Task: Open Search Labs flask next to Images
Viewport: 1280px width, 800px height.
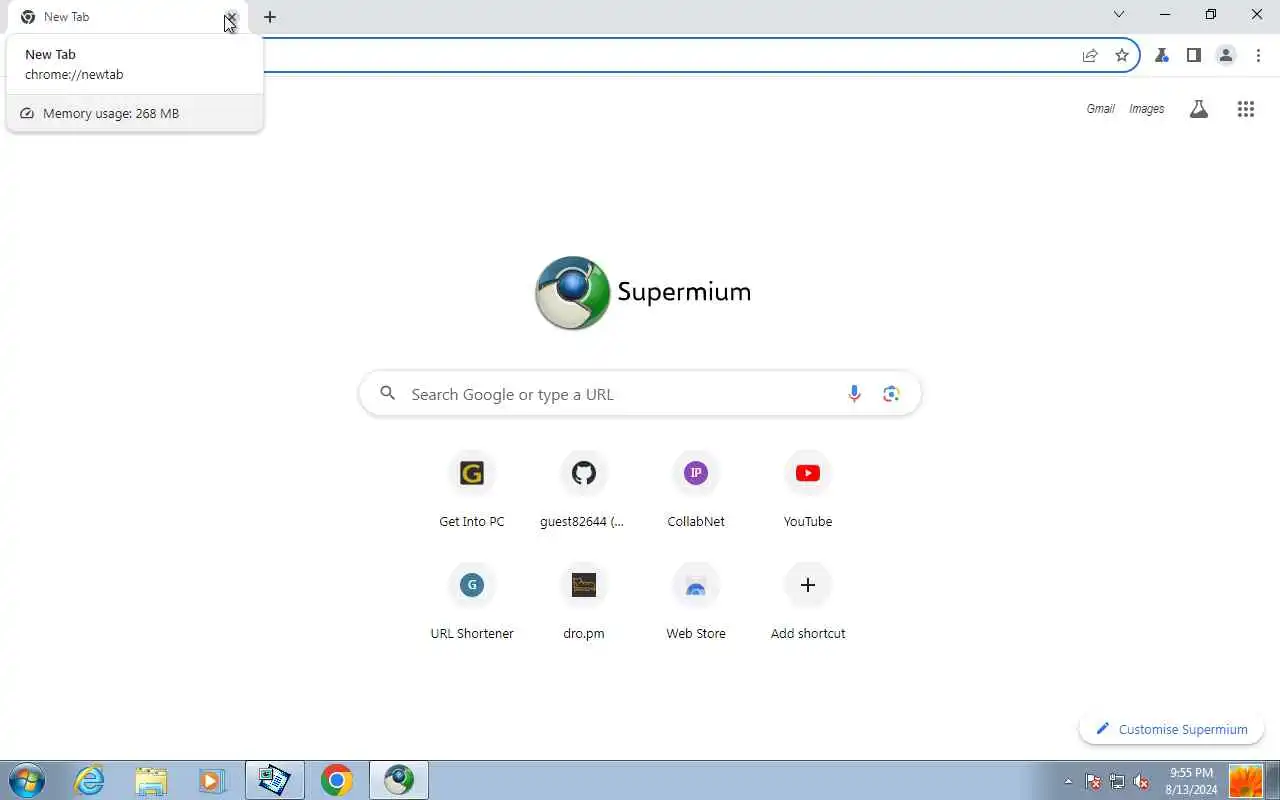Action: [x=1198, y=109]
